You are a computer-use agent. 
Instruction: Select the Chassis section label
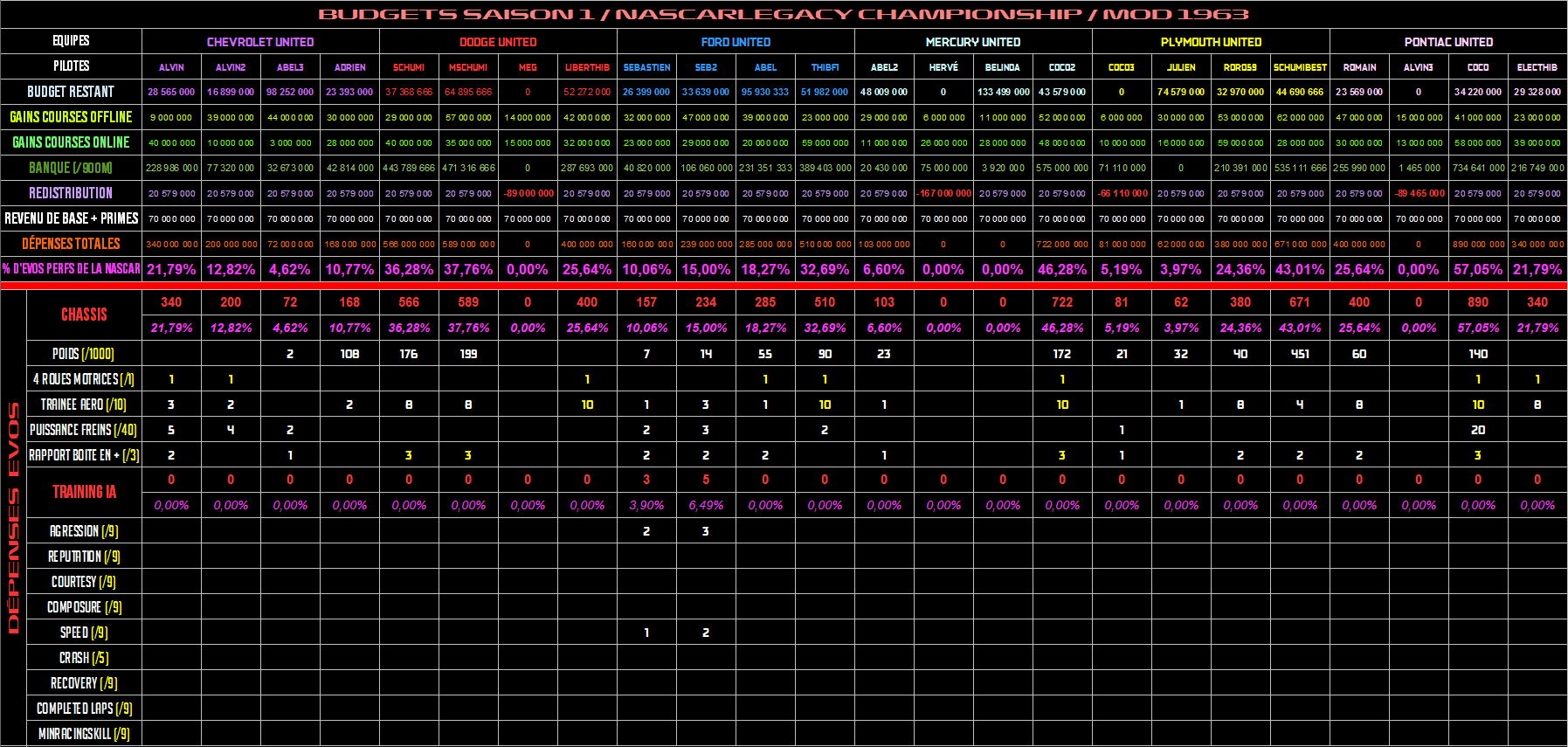(84, 315)
